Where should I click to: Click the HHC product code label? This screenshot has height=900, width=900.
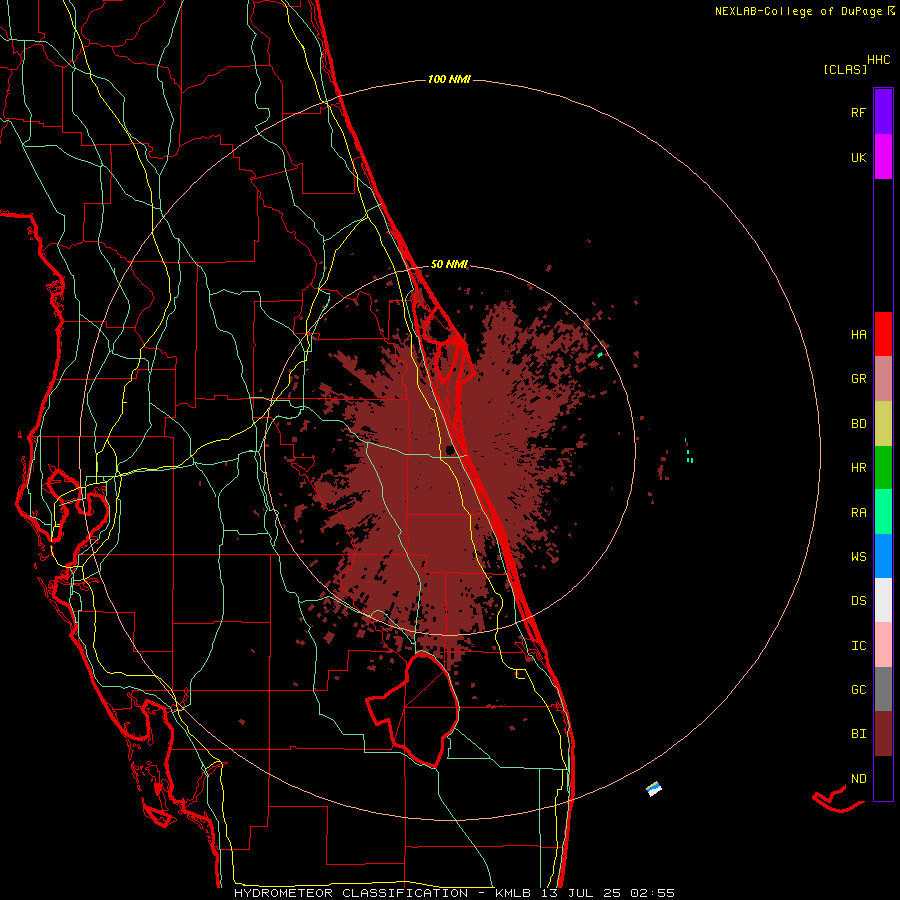coord(879,60)
